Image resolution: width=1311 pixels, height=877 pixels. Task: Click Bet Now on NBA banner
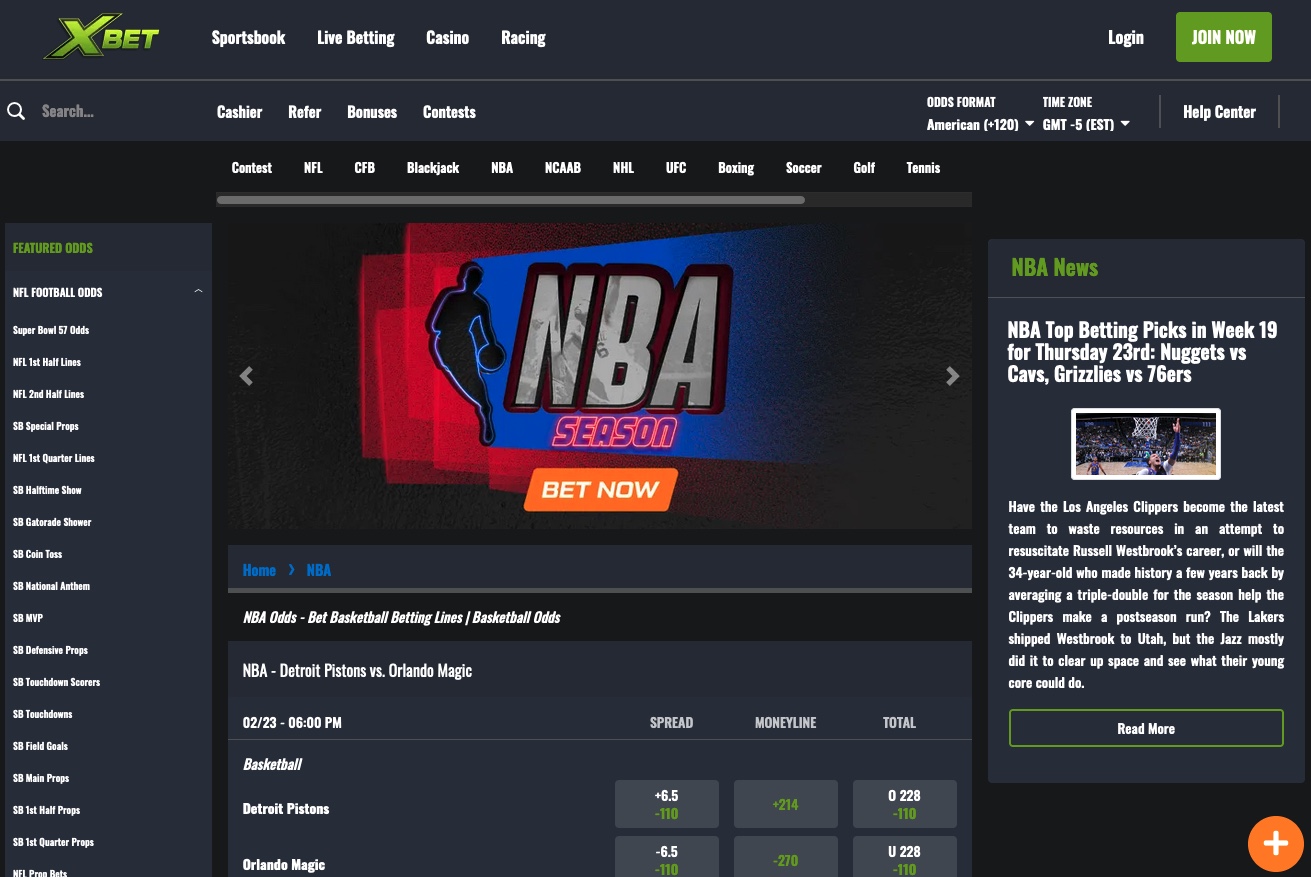click(x=600, y=490)
